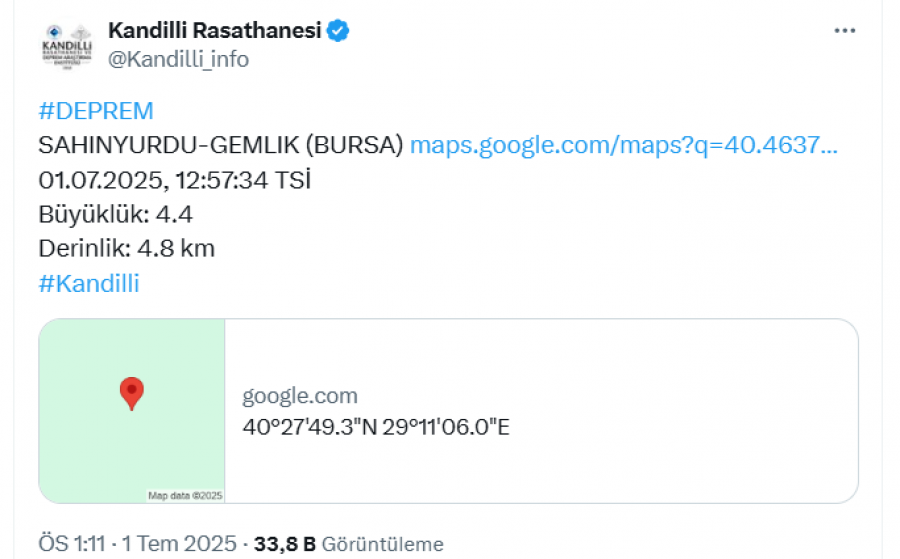Open the three-dot more options menu
The image size is (900, 559).
[x=844, y=30]
